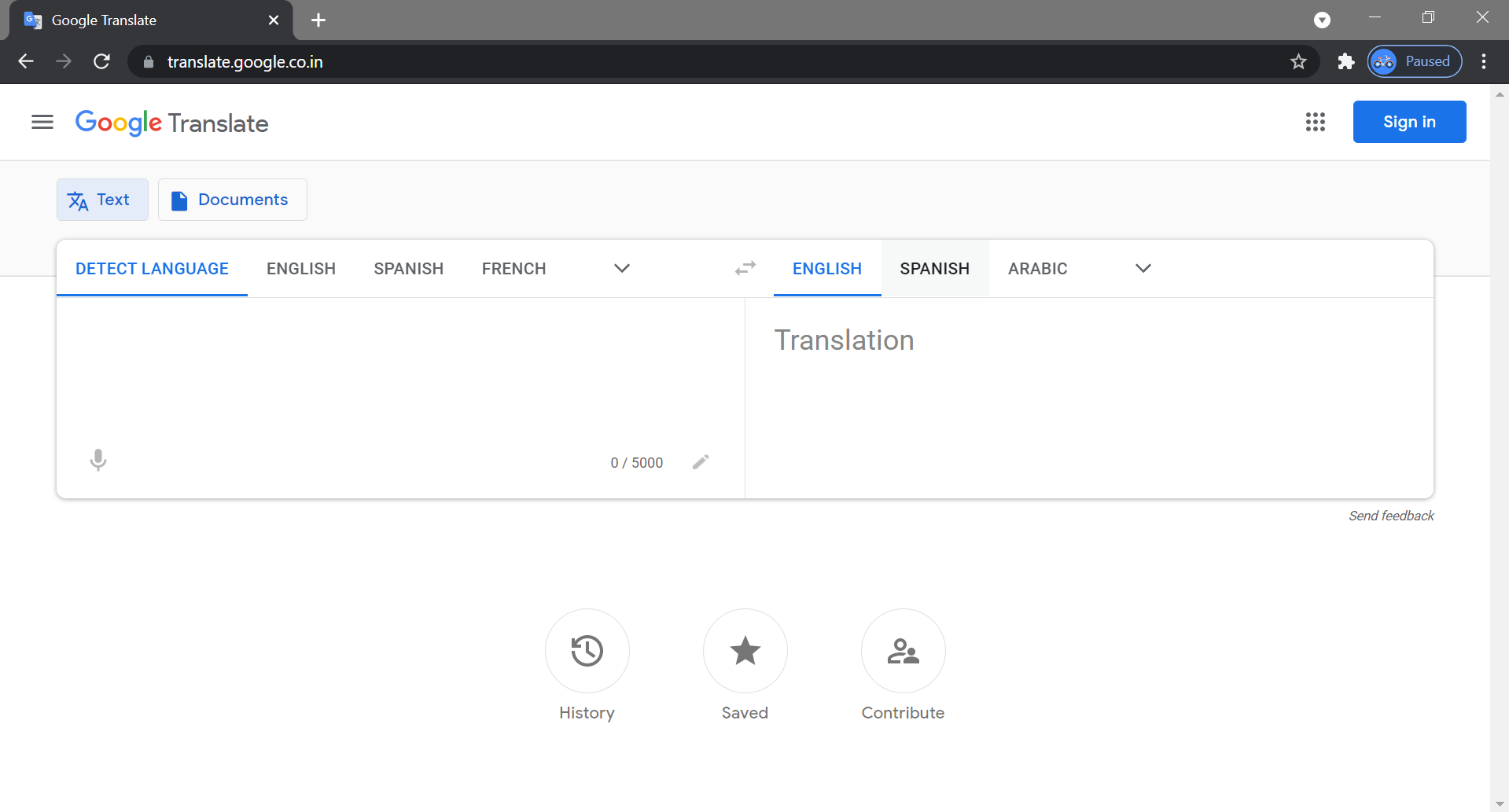The image size is (1509, 812).
Task: Click the page scrollbar down arrow
Action: [1500, 804]
